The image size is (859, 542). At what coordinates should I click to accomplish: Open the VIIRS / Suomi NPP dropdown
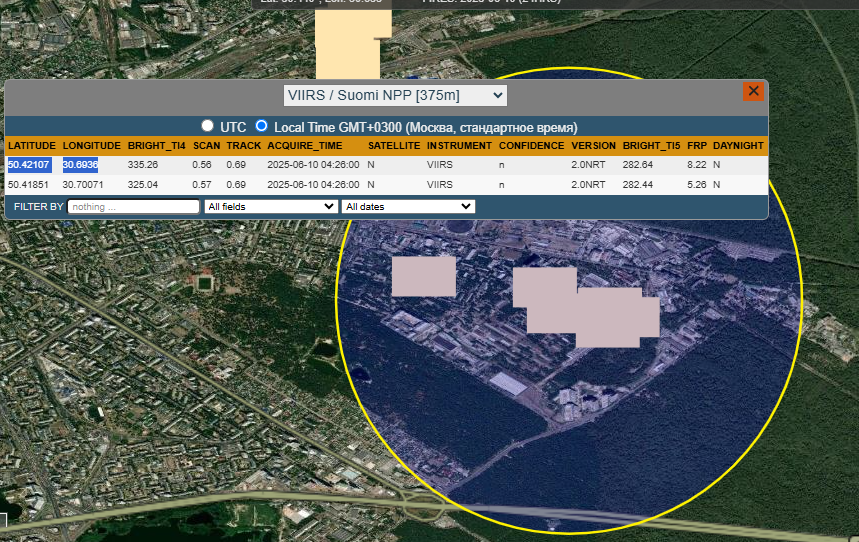point(395,95)
